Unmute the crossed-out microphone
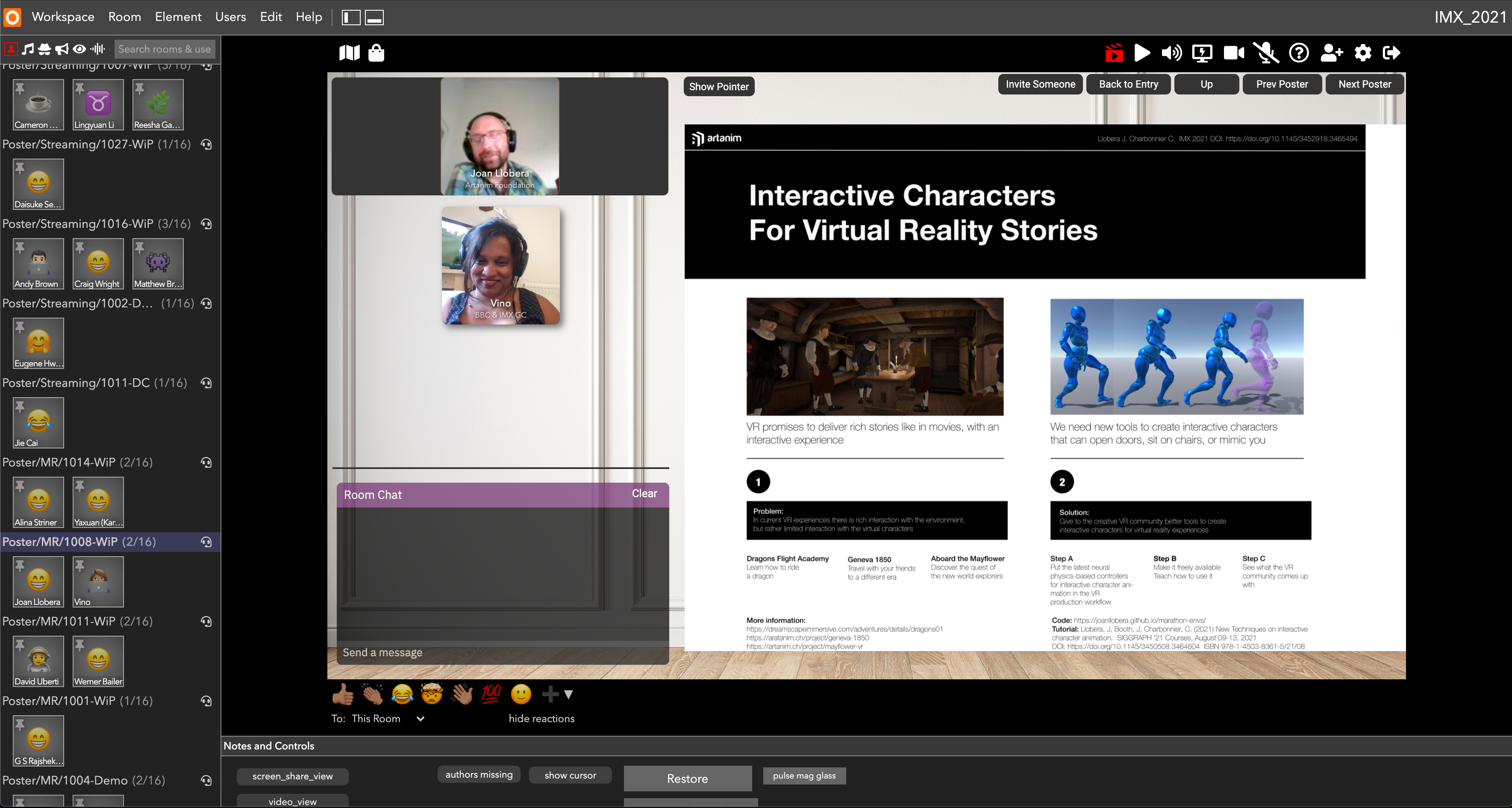 coord(1265,53)
